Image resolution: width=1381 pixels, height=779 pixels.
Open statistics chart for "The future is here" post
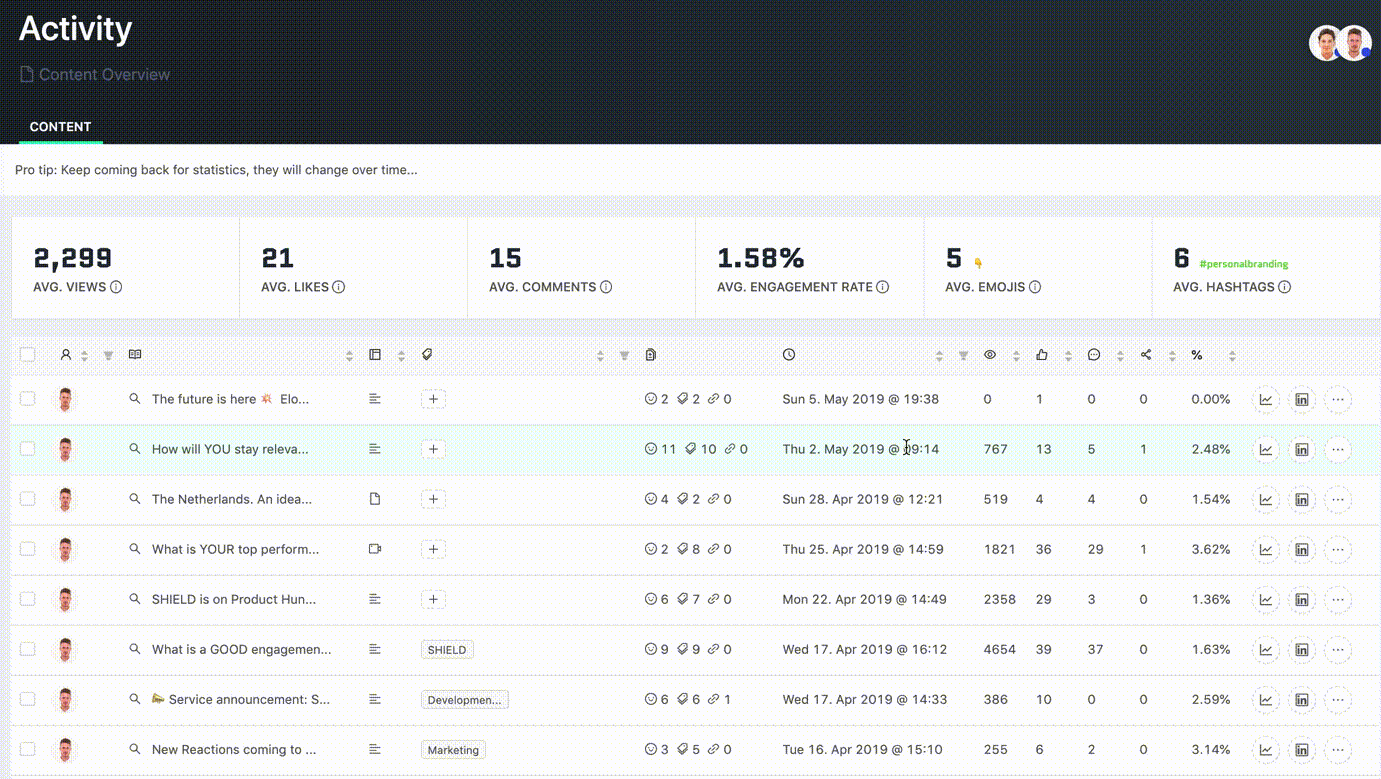click(x=1266, y=399)
